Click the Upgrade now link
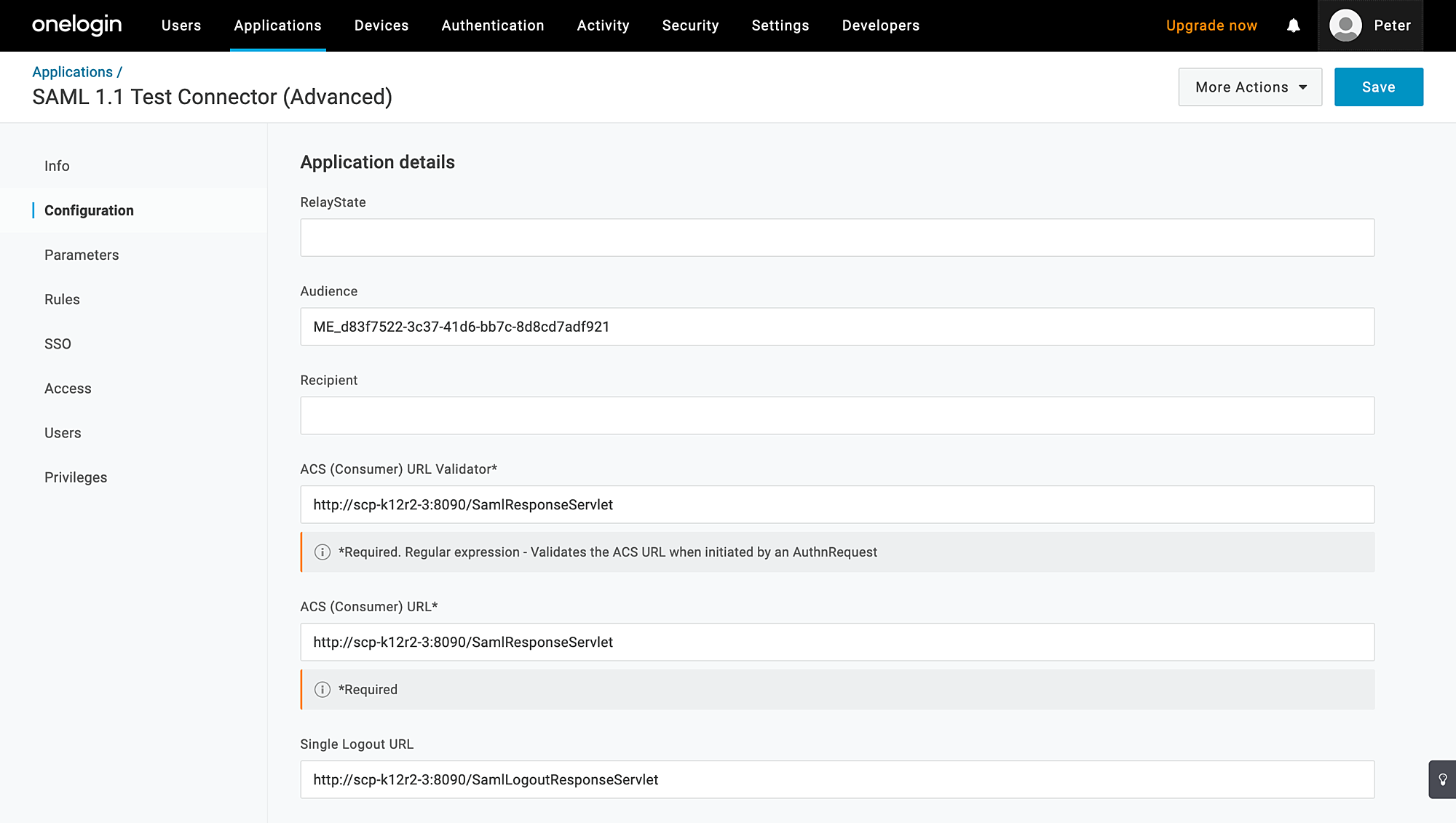Screen dimensions: 1456x823 click(x=1211, y=25)
